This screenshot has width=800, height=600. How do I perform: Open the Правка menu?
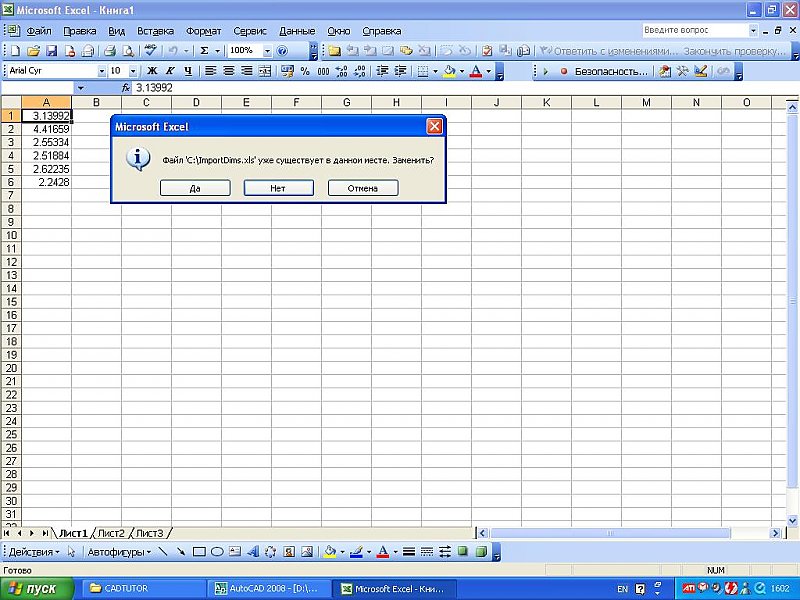[80, 31]
